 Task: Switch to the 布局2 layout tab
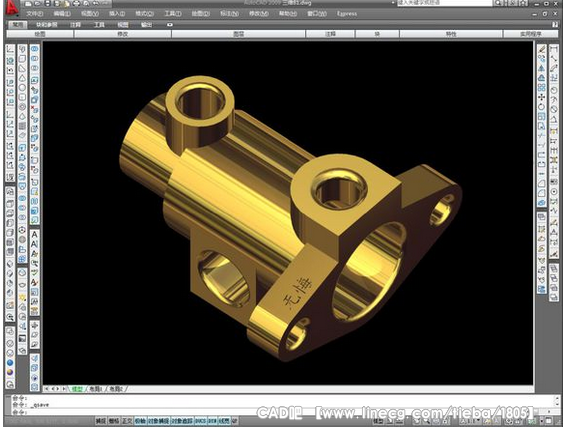coord(116,389)
